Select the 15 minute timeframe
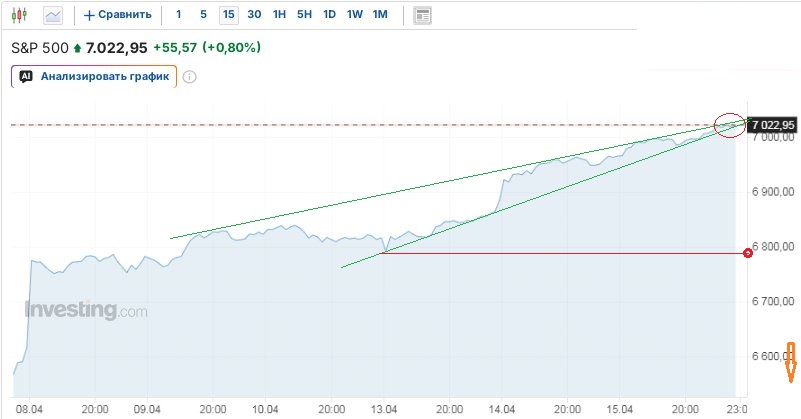This screenshot has width=801, height=419. [229, 15]
